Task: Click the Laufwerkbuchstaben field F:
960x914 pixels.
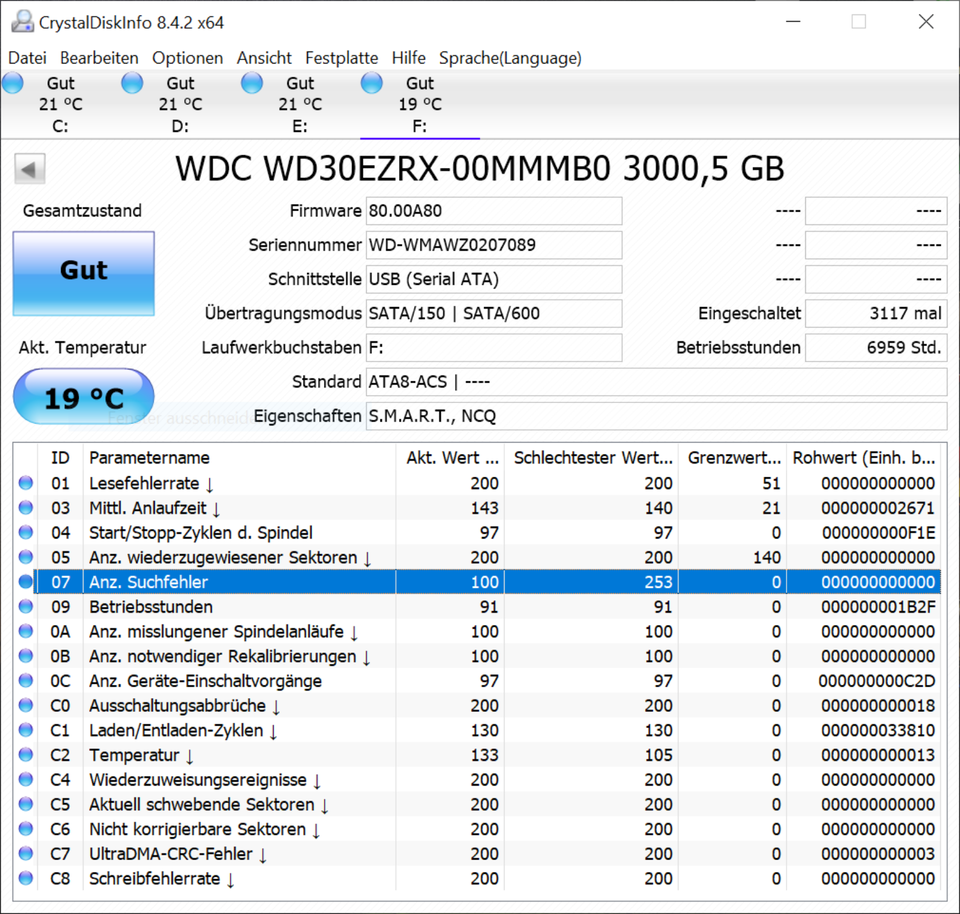Action: pos(493,348)
